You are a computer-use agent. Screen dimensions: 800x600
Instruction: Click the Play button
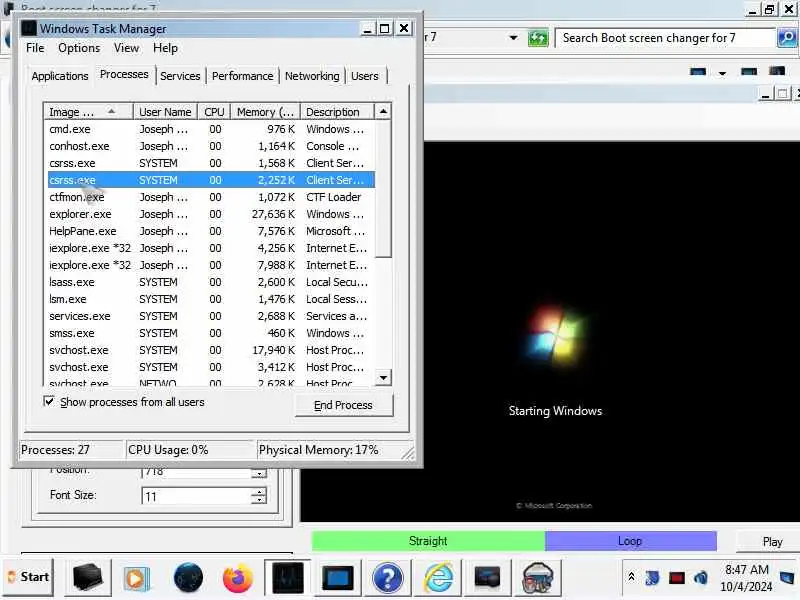coord(772,541)
